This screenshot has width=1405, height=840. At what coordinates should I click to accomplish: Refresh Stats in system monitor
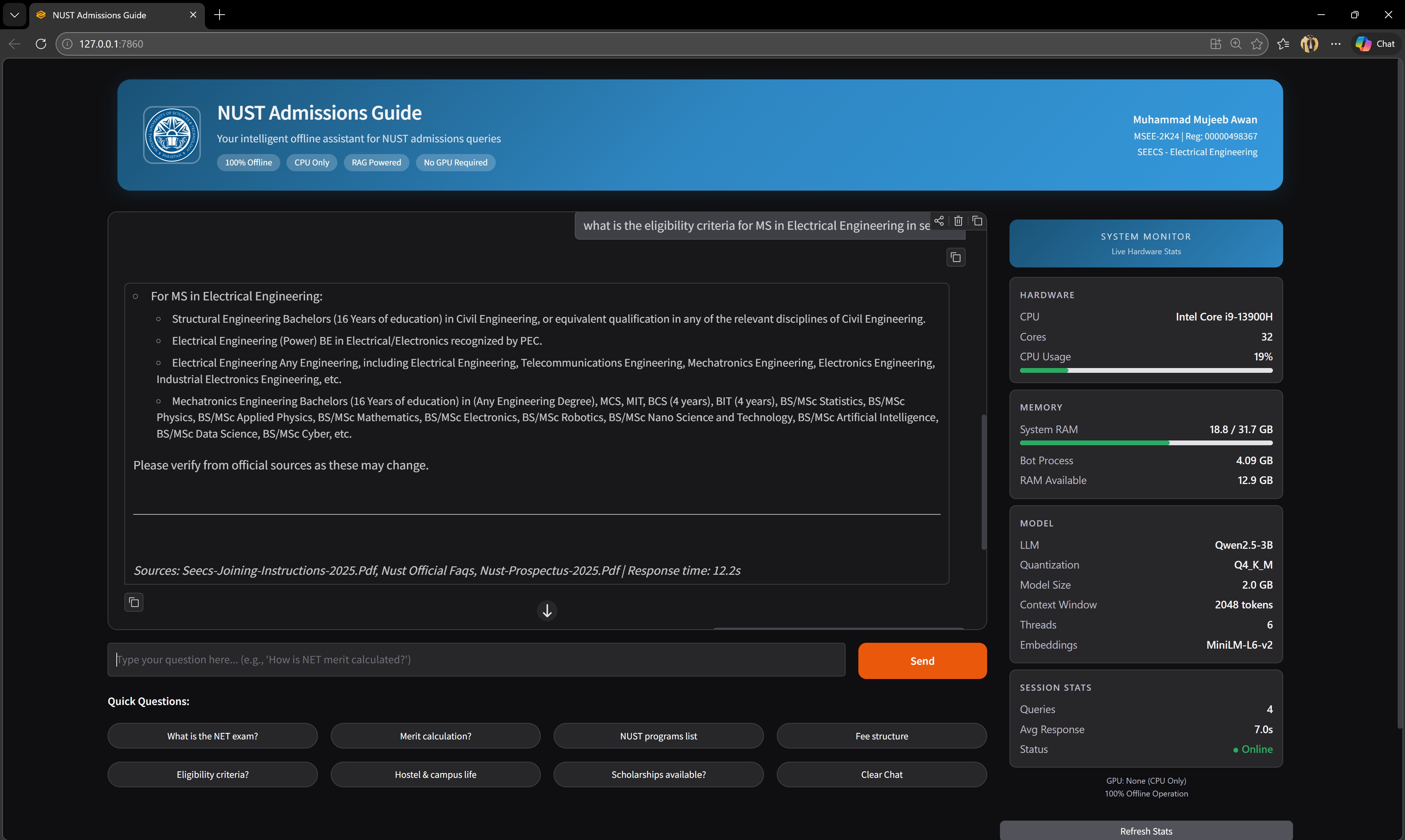tap(1146, 830)
